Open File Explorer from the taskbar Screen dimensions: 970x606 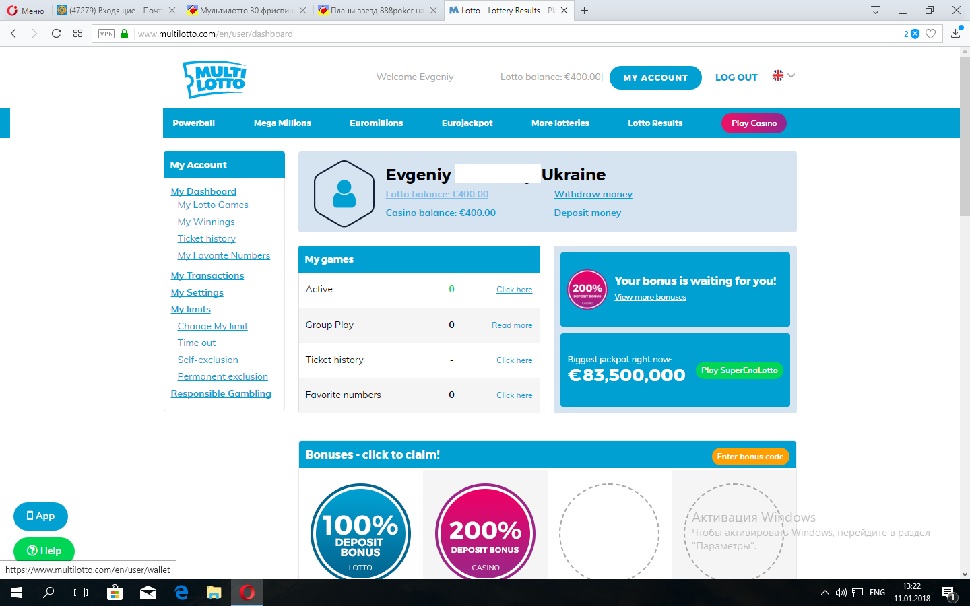pyautogui.click(x=214, y=592)
